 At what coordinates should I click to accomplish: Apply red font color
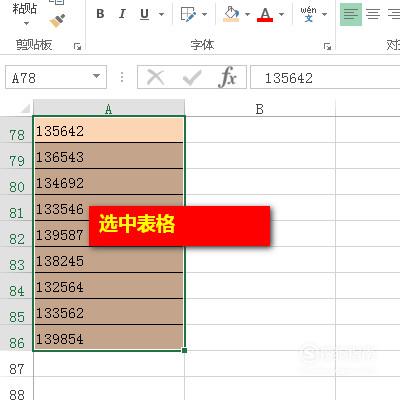(x=265, y=14)
